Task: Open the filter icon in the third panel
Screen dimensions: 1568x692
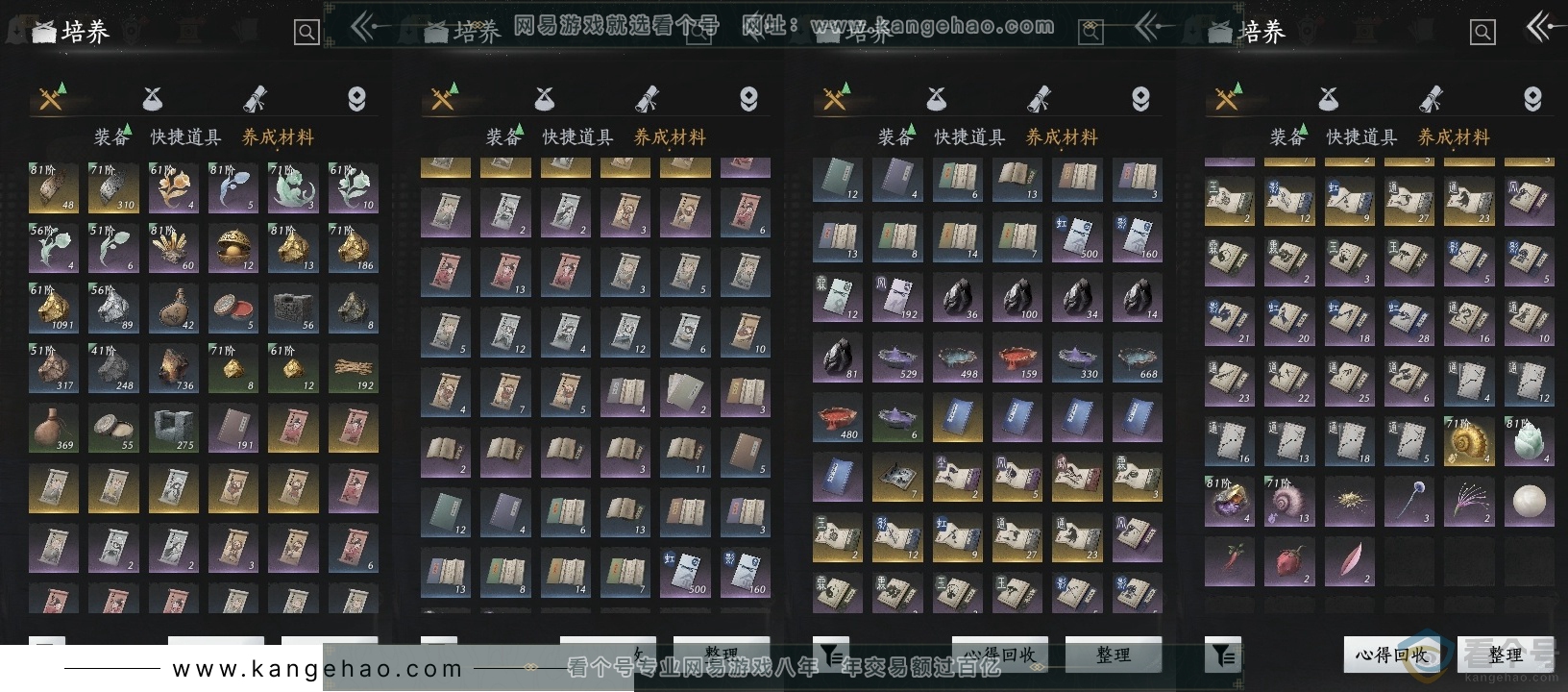Action: (831, 655)
